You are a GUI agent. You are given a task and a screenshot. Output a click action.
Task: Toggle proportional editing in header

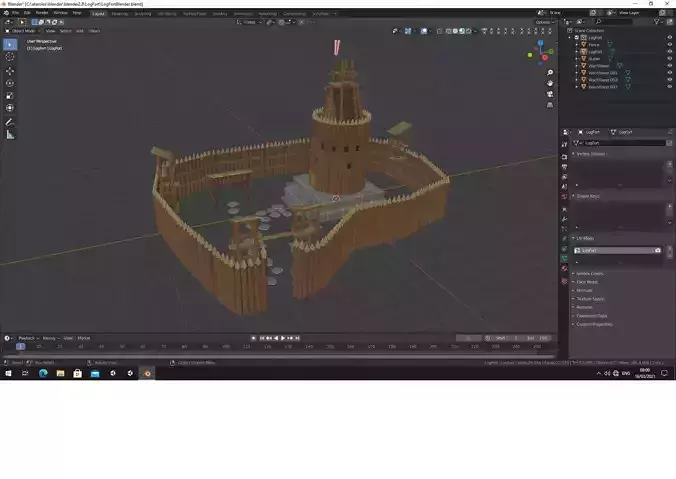tap(301, 22)
